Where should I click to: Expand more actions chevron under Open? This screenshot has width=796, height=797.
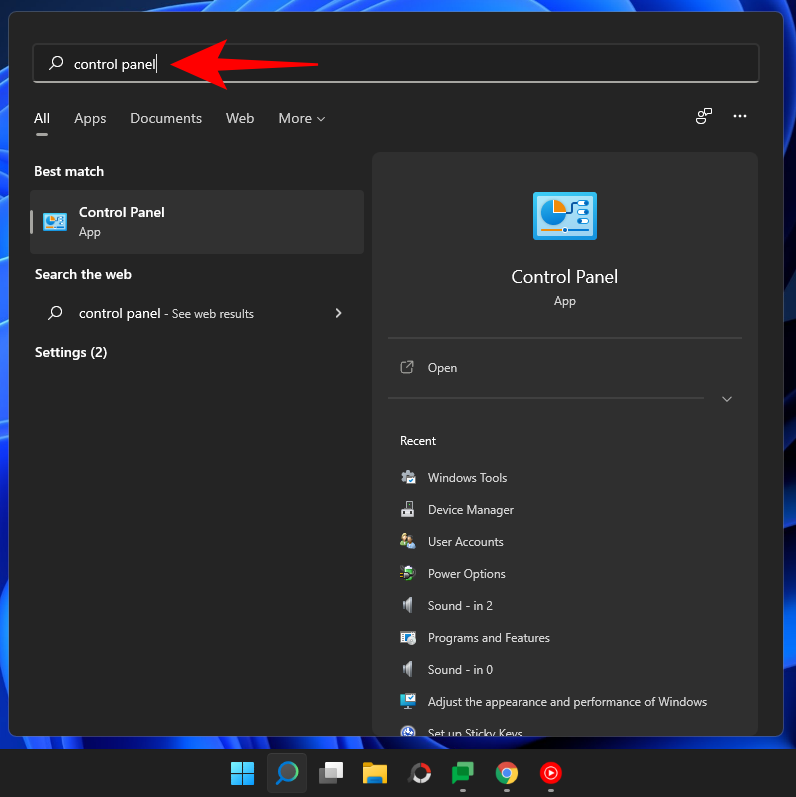coord(727,399)
